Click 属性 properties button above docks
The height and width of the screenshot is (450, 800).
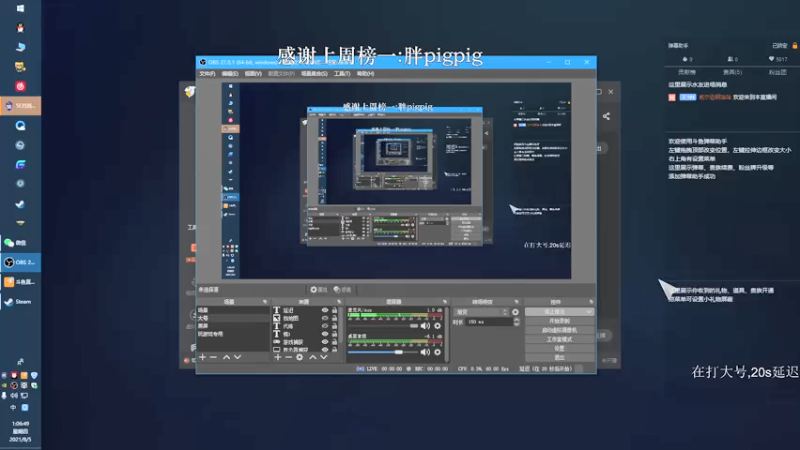click(x=318, y=290)
